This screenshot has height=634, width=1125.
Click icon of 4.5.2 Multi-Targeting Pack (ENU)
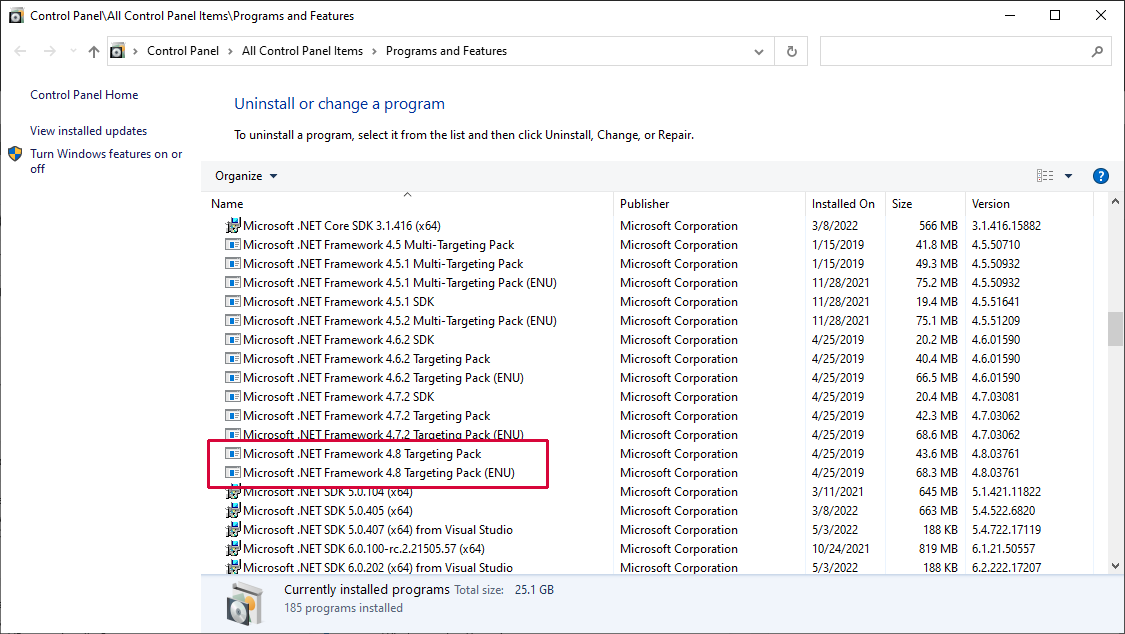tap(233, 321)
